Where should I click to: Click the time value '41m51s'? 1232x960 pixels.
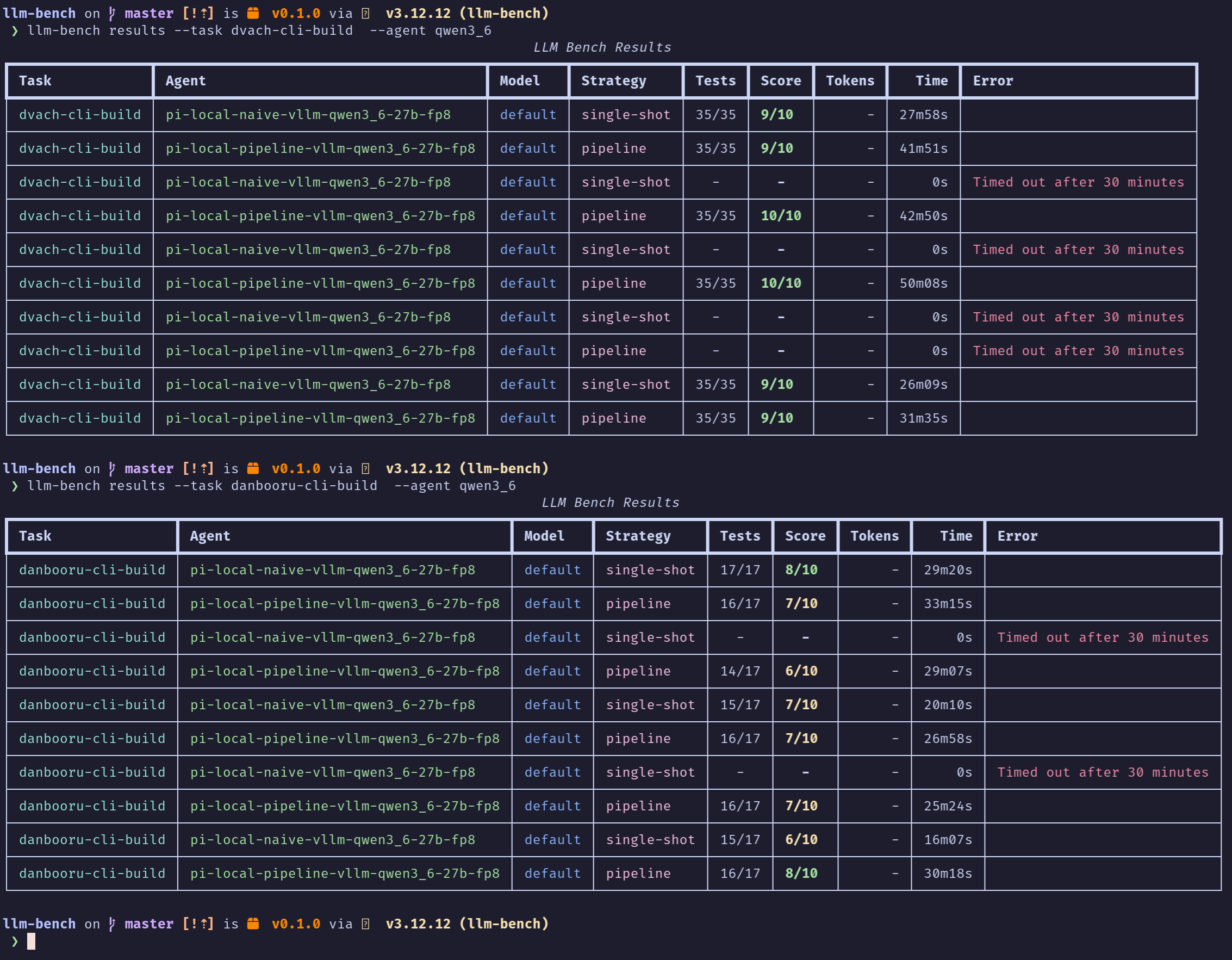point(923,148)
